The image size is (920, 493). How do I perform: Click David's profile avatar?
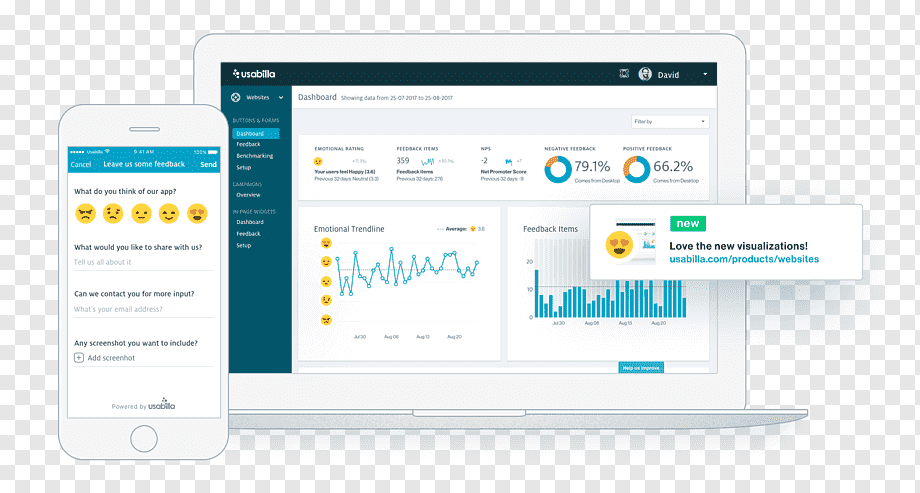coord(645,74)
